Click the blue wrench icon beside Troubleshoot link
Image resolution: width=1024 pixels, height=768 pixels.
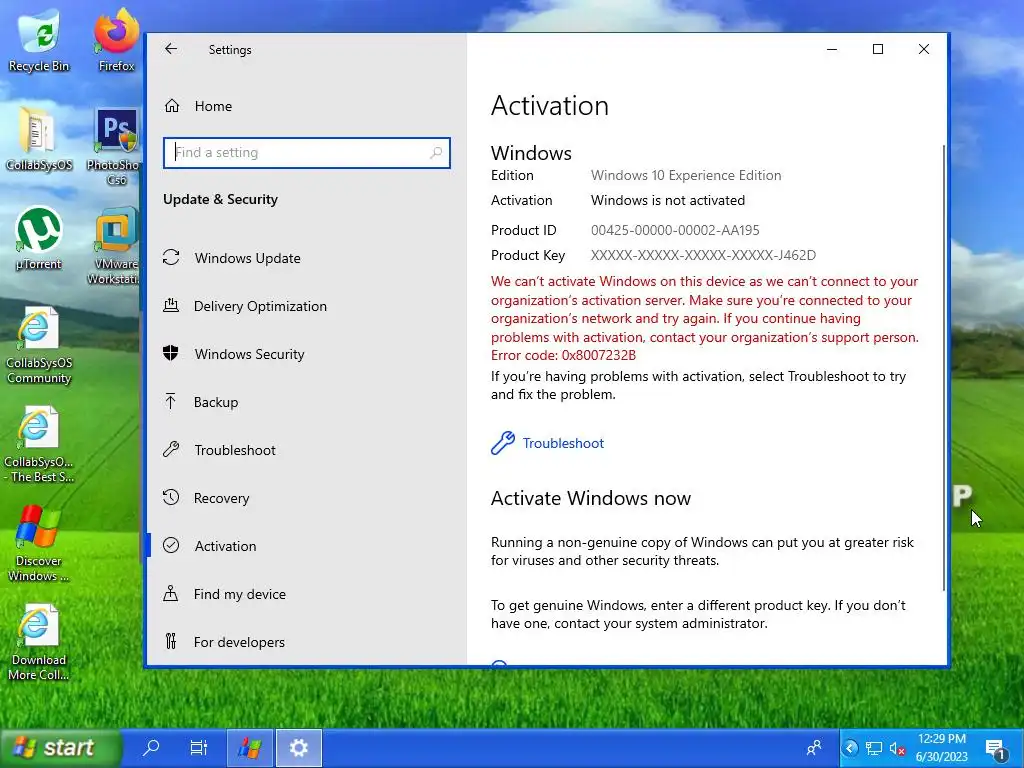click(x=503, y=443)
